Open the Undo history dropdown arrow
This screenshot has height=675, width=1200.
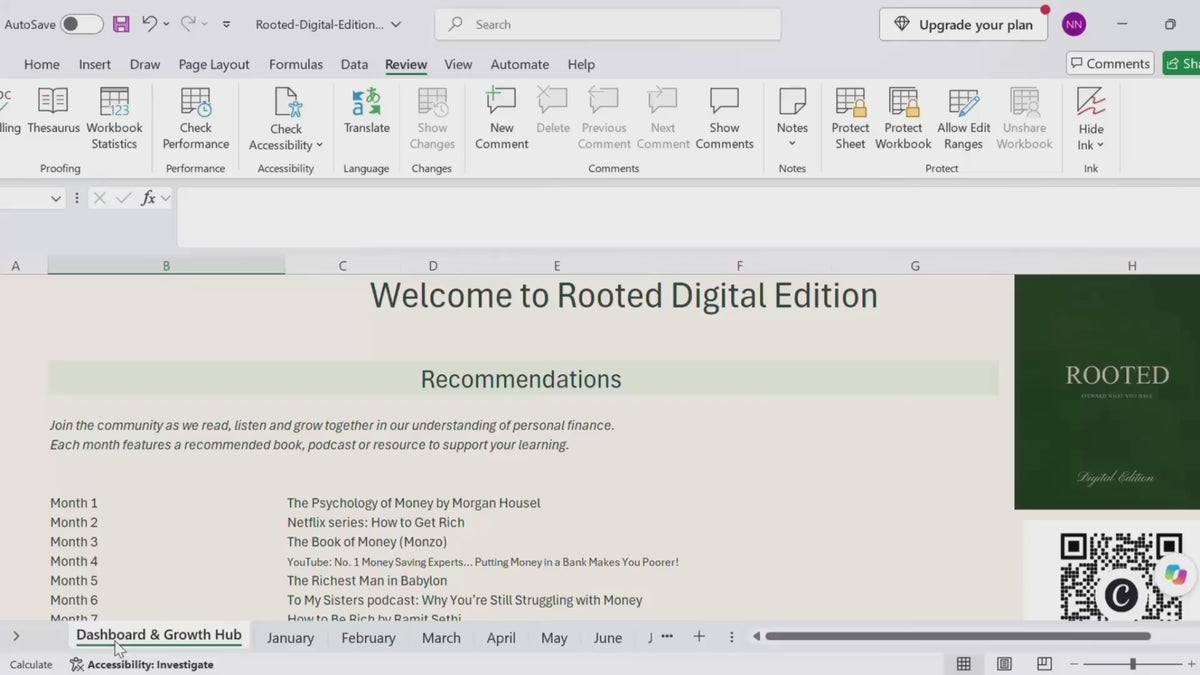[166, 24]
